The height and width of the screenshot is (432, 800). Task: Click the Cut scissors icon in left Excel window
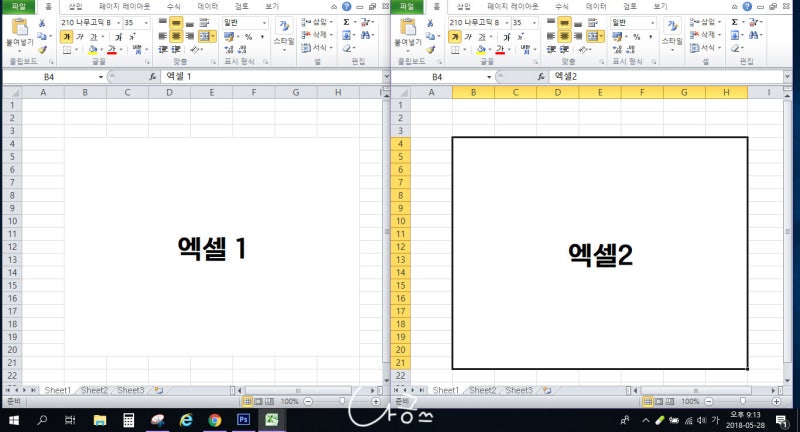[x=42, y=23]
